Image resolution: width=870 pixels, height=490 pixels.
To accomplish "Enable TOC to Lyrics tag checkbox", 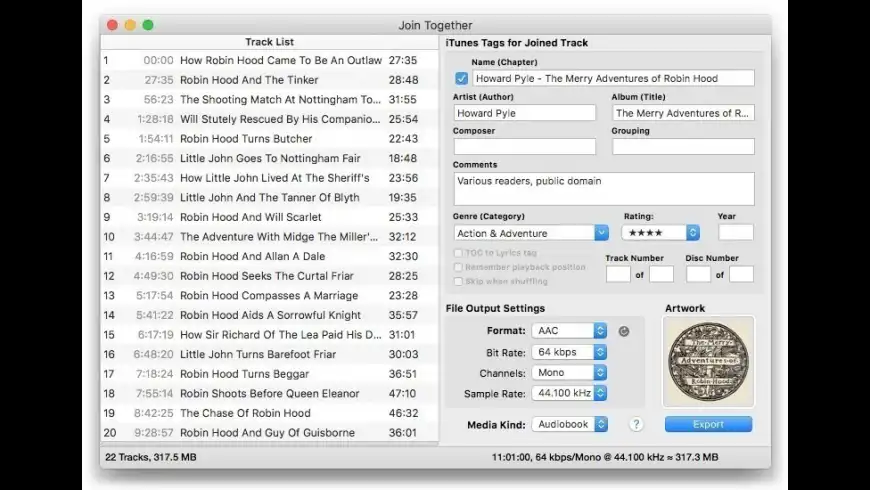I will pyautogui.click(x=458, y=253).
